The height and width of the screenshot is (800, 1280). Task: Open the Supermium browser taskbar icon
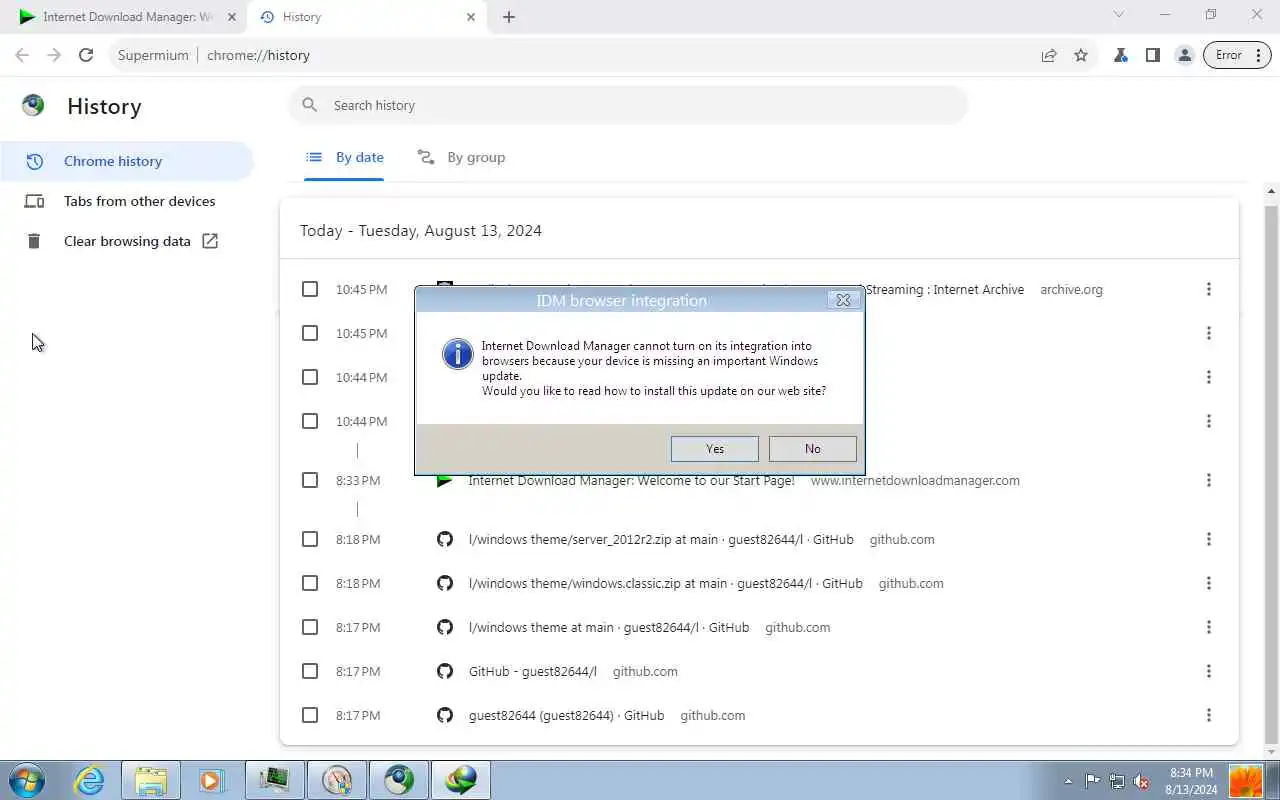point(399,780)
